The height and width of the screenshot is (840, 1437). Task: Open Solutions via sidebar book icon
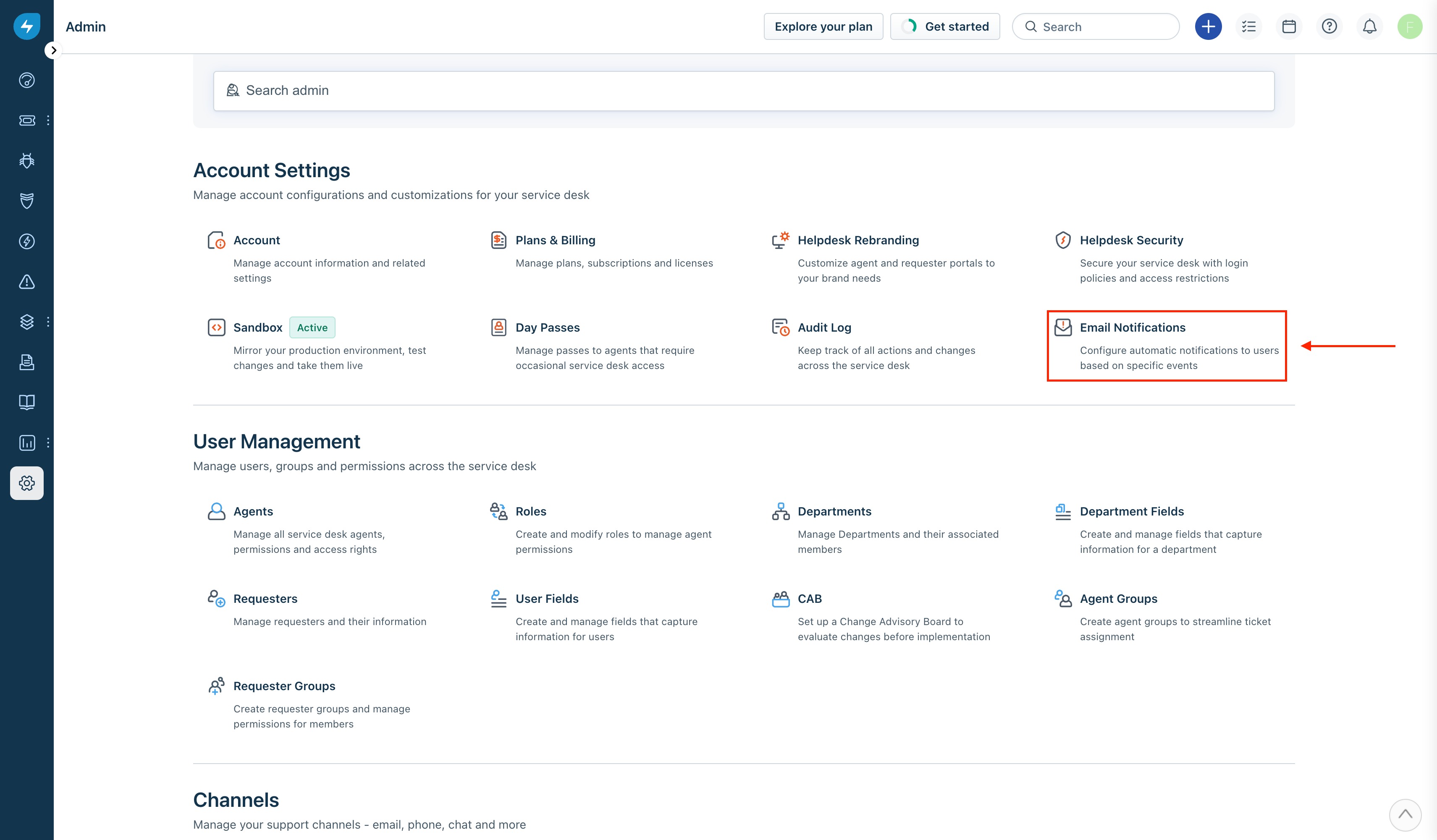(27, 402)
